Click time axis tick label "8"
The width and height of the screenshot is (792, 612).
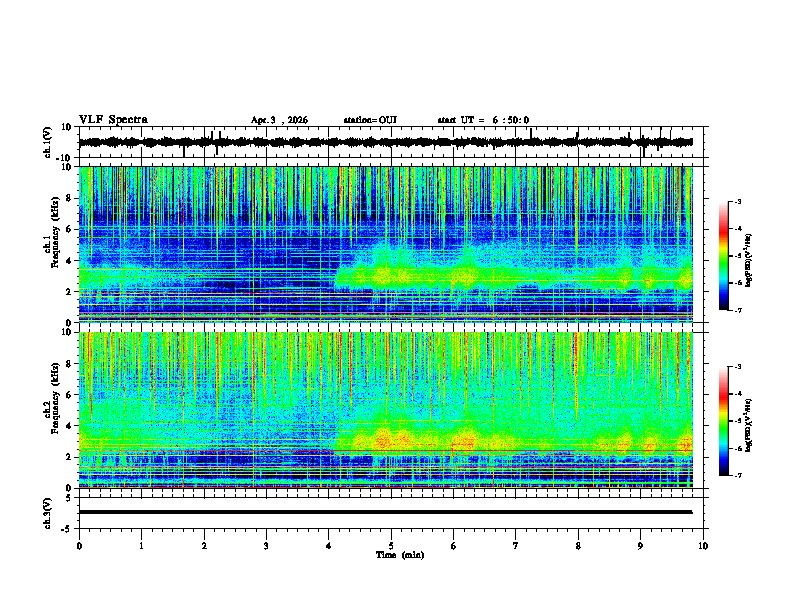578,546
